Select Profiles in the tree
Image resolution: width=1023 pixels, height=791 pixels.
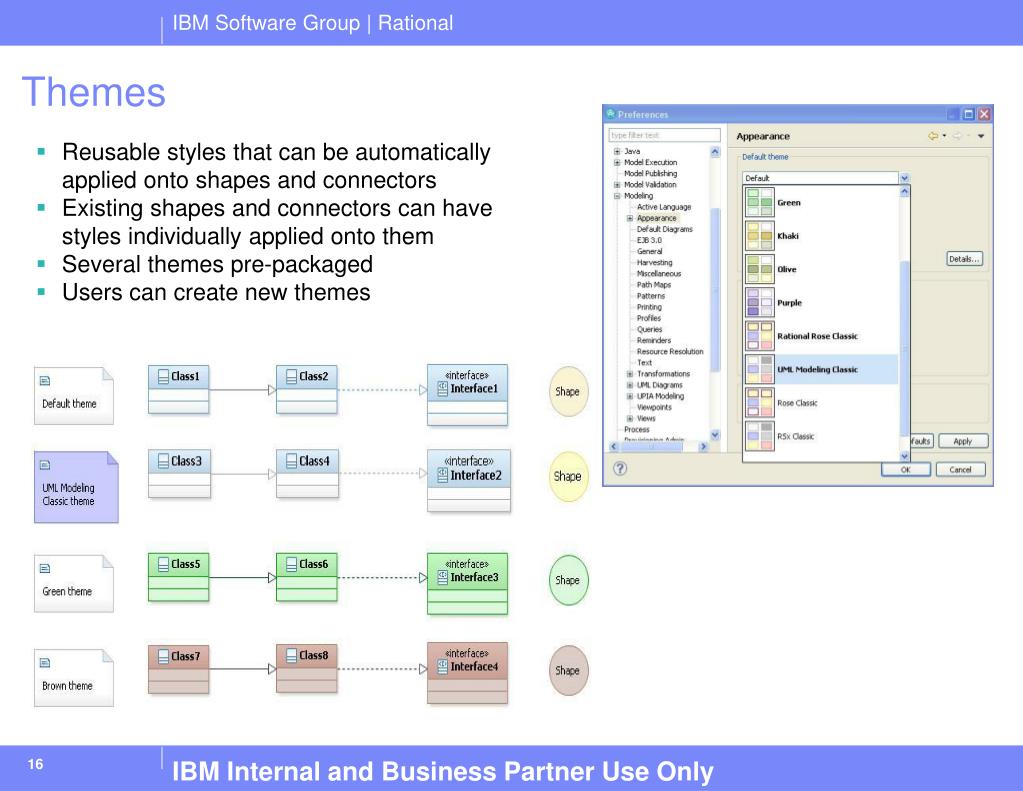coord(649,318)
